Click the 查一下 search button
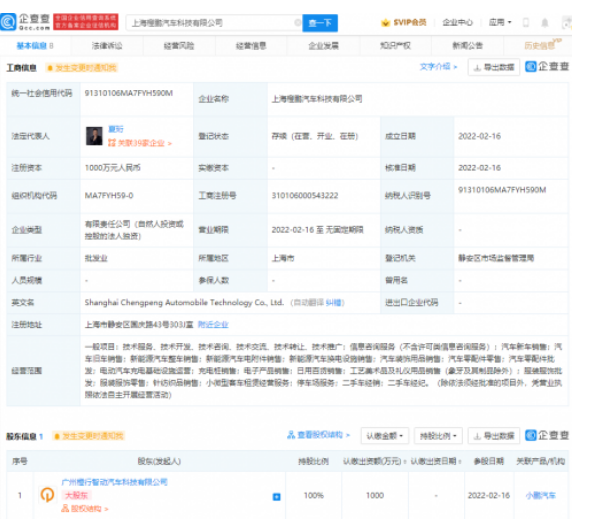Image resolution: width=615 pixels, height=520 pixels. (x=320, y=23)
